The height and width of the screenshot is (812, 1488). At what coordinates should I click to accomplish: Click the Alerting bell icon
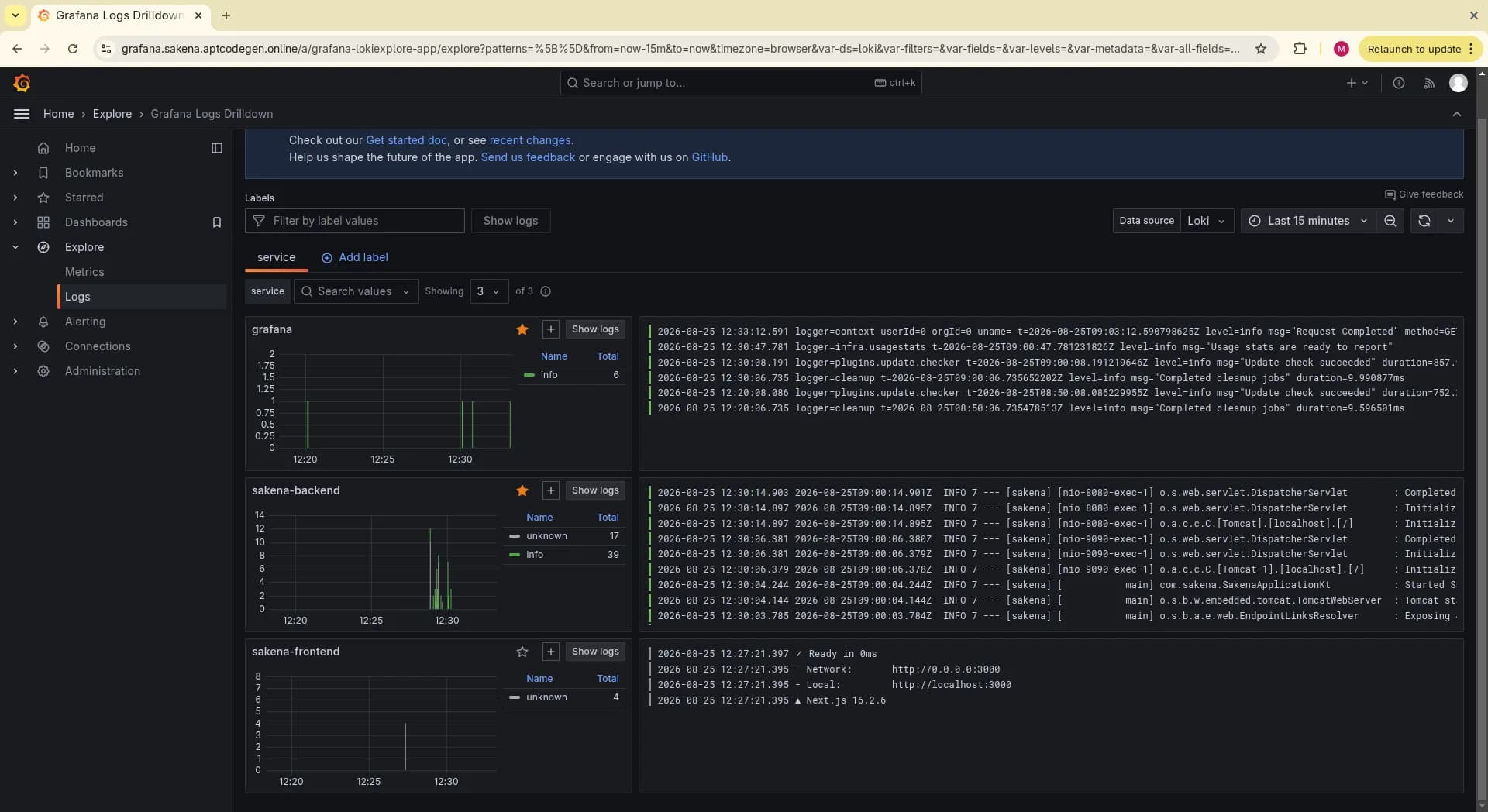click(x=43, y=322)
